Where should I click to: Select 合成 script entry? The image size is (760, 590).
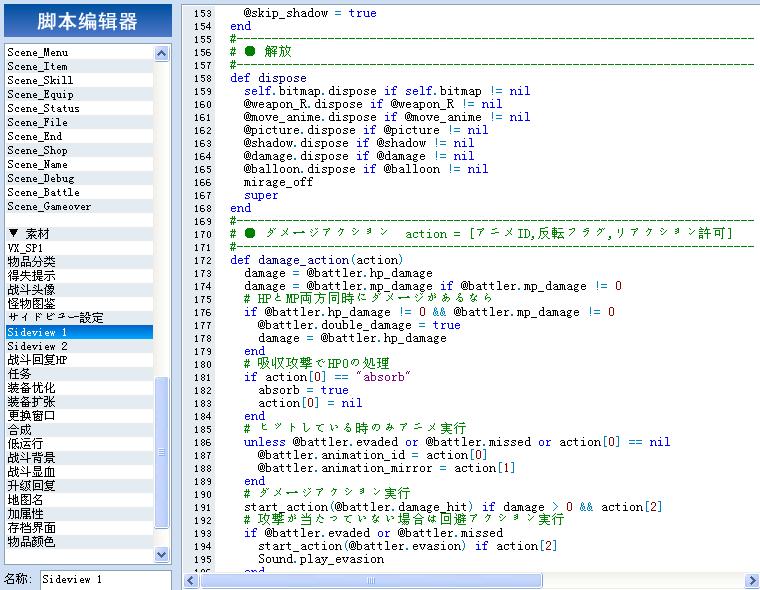tap(79, 431)
